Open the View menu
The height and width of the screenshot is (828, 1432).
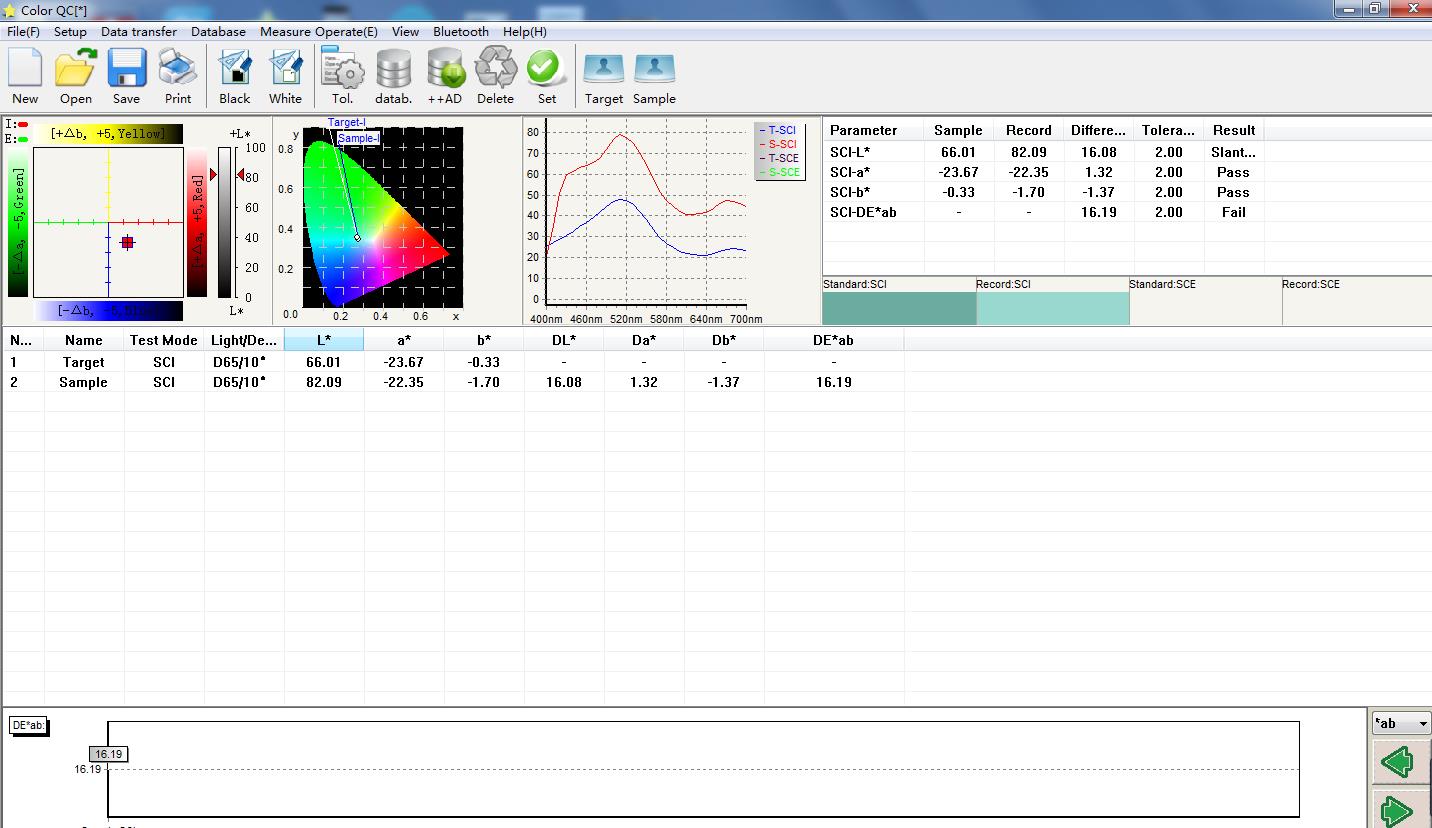tap(405, 32)
